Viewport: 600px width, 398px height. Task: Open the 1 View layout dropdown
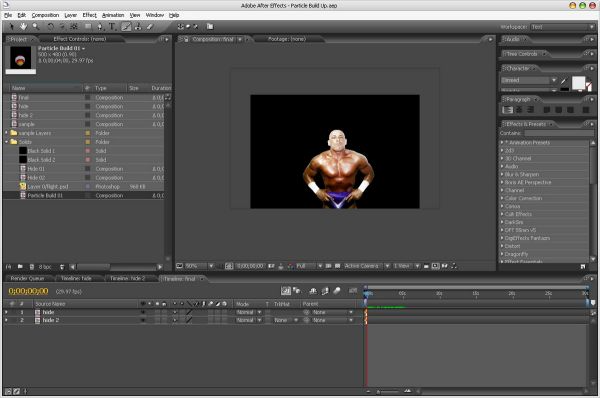tap(406, 266)
